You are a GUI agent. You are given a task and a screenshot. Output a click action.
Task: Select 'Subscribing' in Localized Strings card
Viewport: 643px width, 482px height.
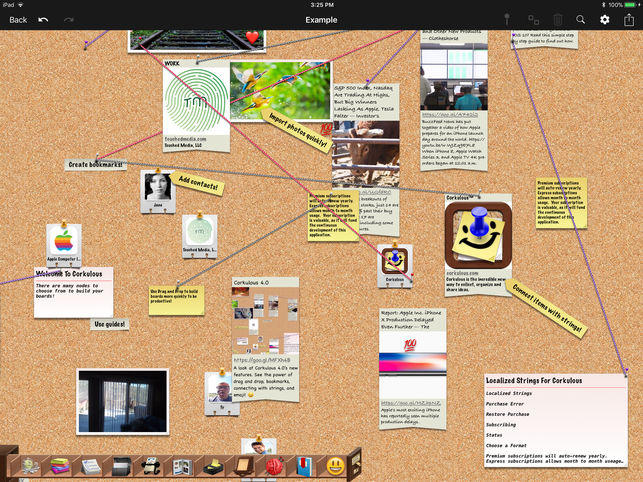tap(501, 425)
